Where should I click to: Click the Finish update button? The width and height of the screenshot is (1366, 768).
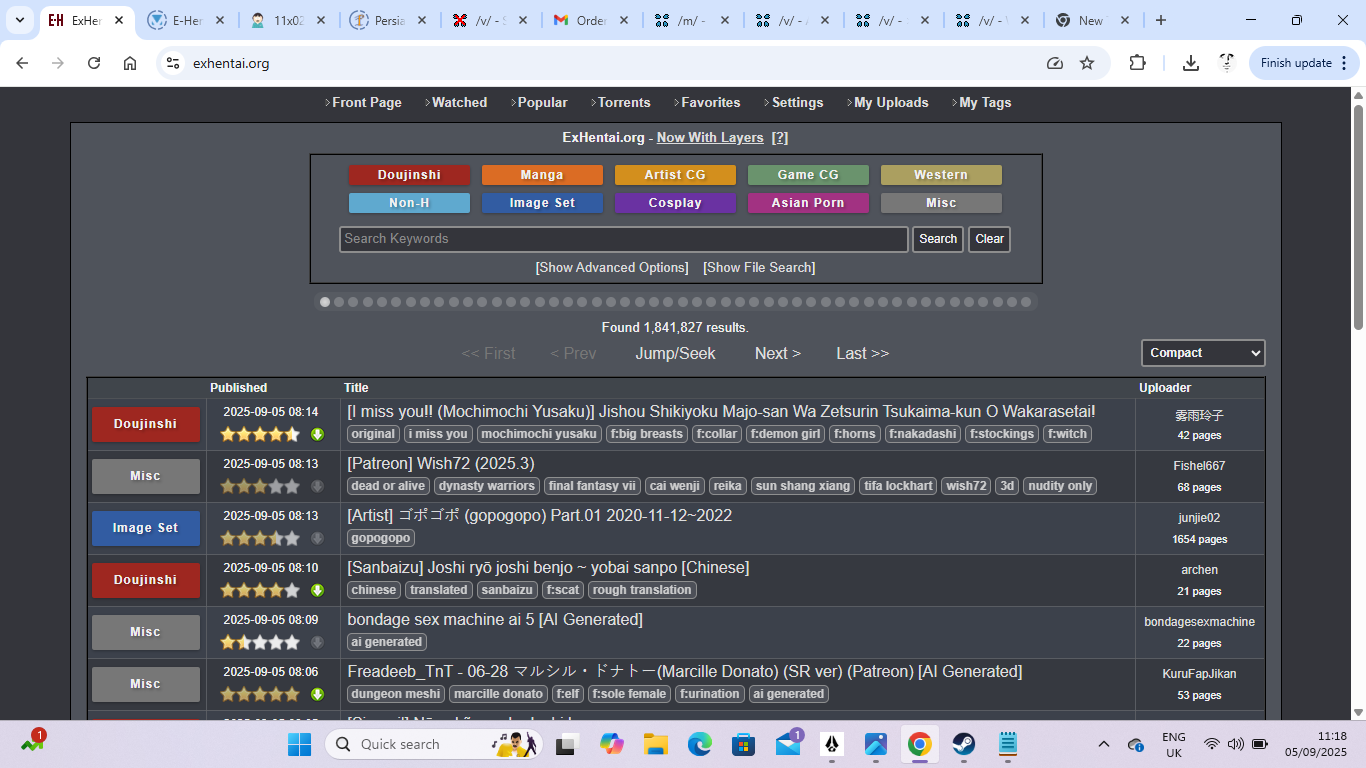click(1304, 63)
